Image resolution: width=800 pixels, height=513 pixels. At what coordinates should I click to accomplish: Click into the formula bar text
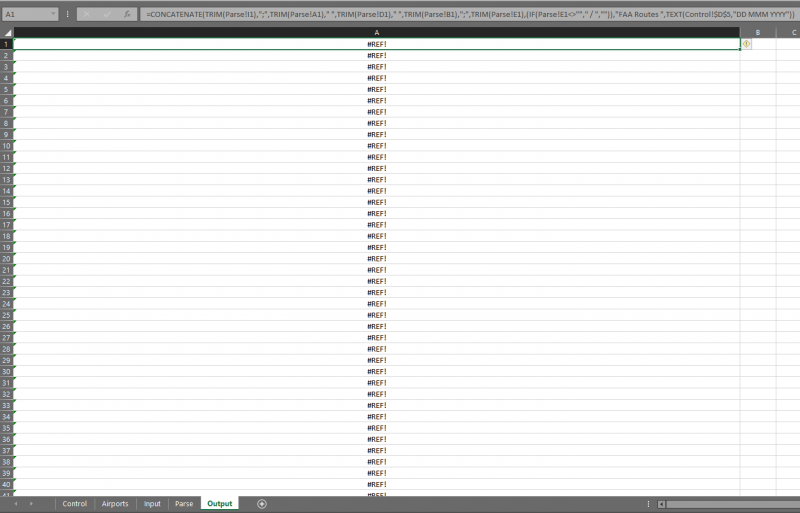click(469, 14)
